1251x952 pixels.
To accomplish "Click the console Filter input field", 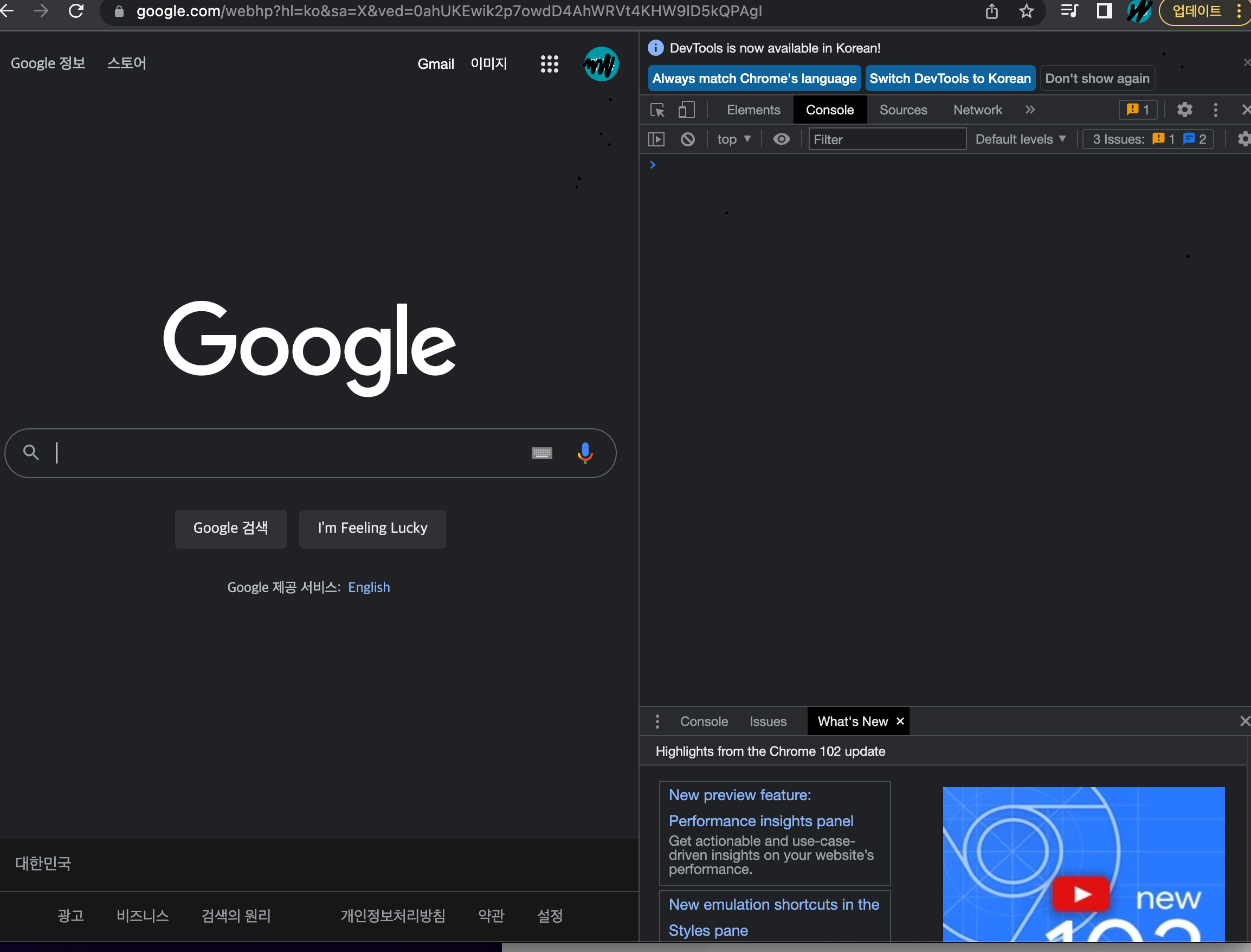I will (x=886, y=139).
